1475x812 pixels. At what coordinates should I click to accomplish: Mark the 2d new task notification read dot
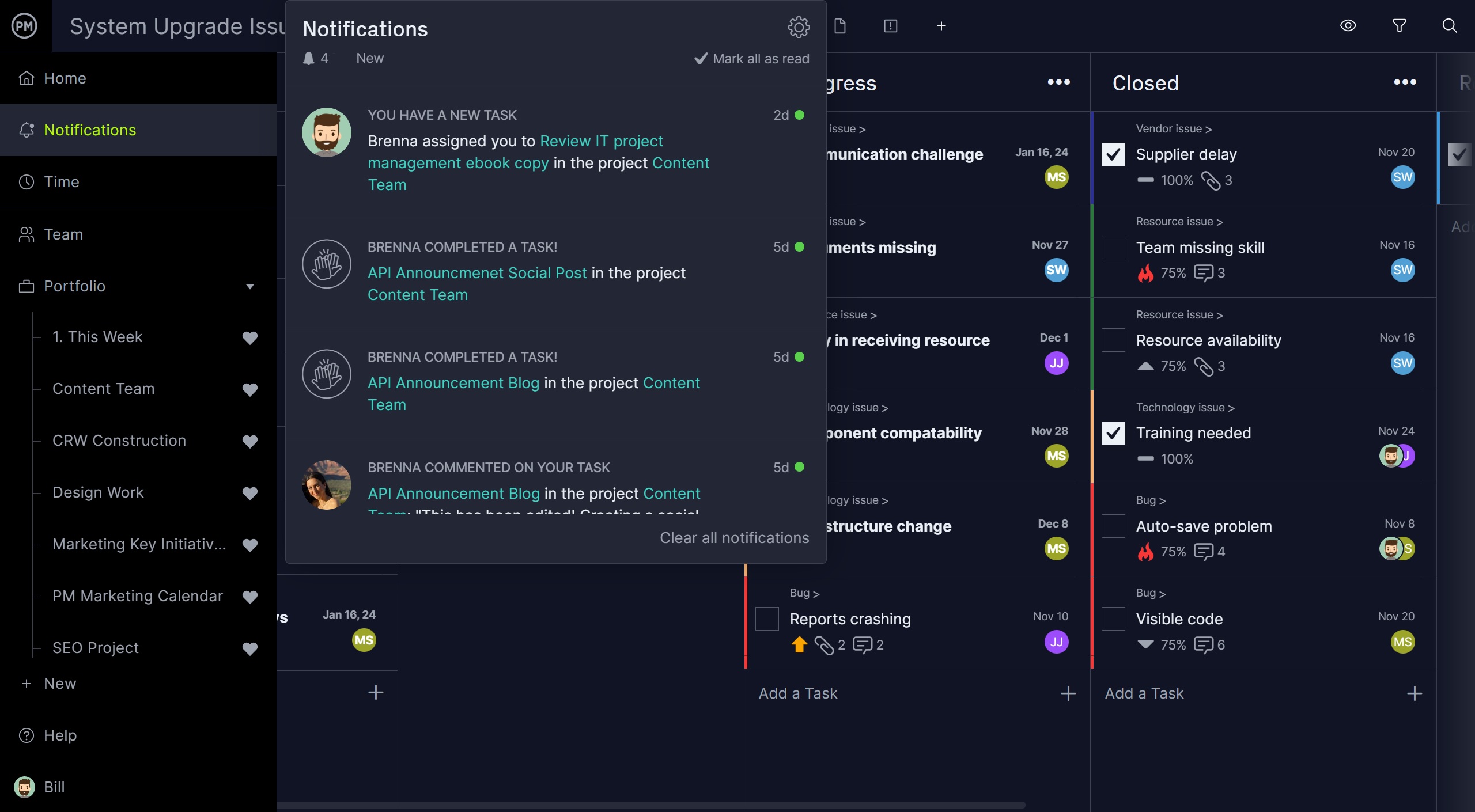tap(799, 115)
